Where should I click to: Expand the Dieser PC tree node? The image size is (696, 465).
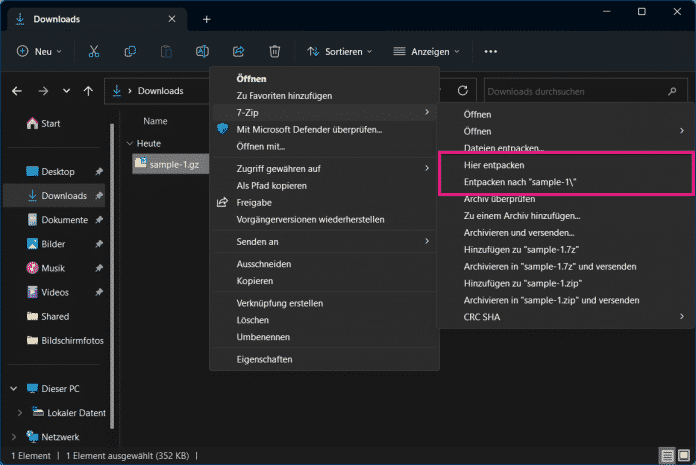pos(13,388)
